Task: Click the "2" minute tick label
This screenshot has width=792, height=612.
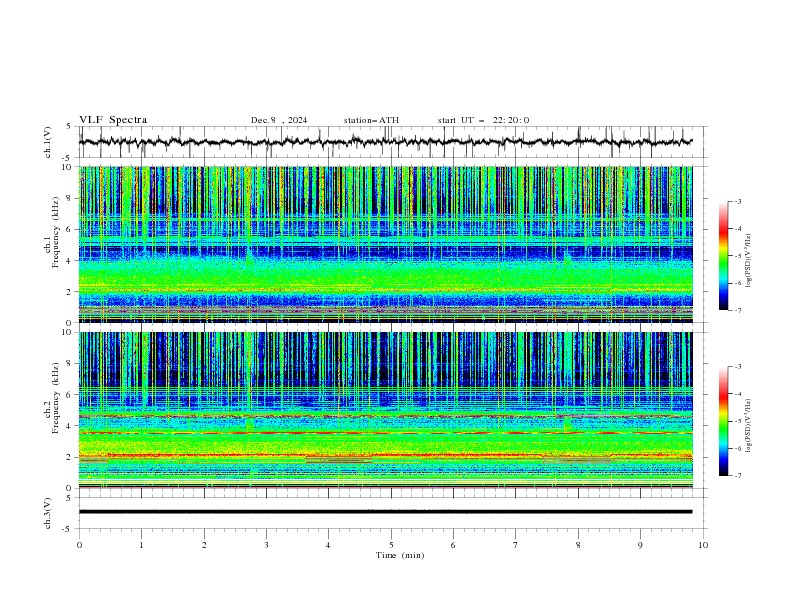Action: pyautogui.click(x=204, y=545)
